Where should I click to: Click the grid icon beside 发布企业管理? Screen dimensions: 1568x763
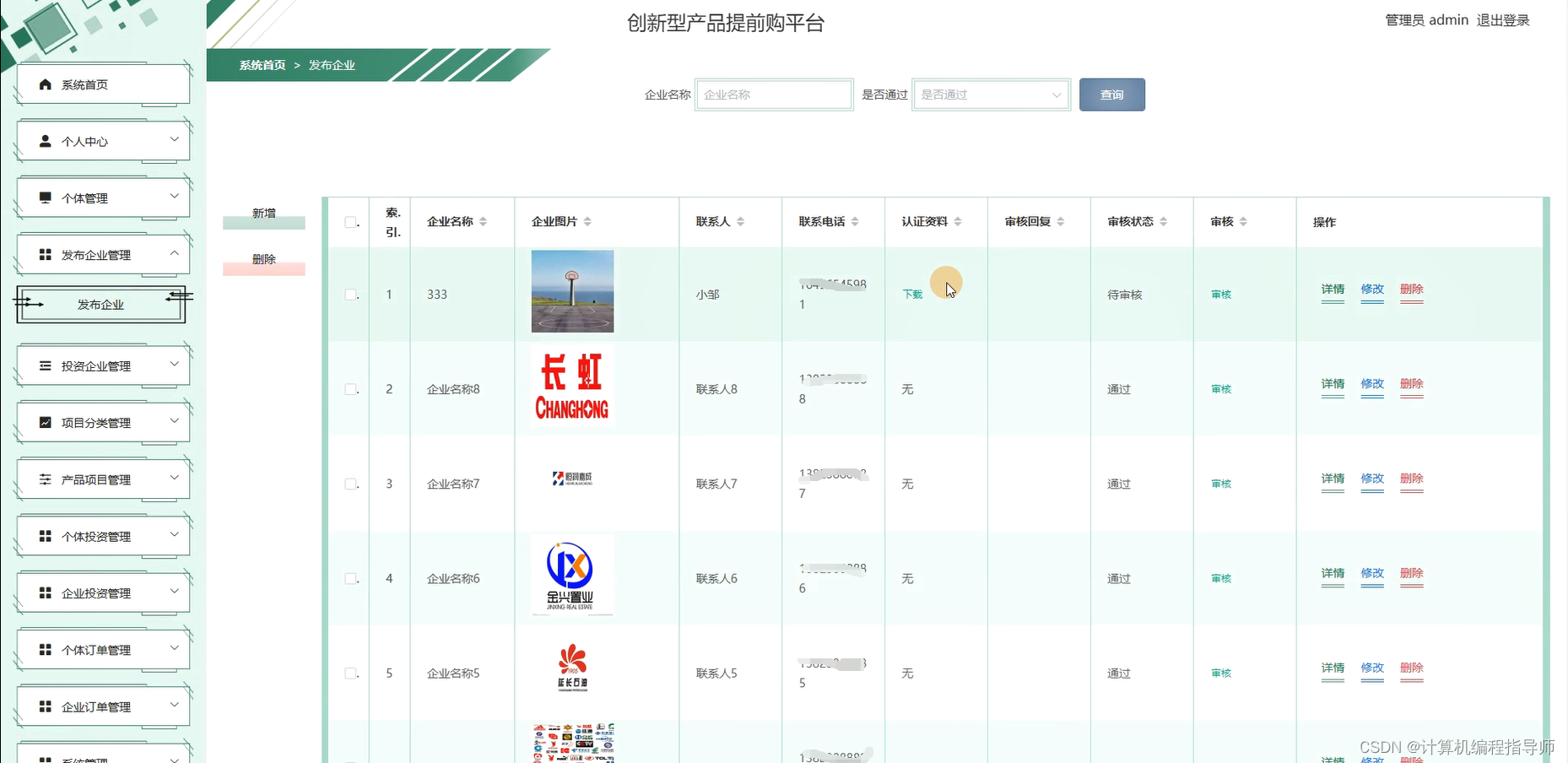tap(46, 254)
